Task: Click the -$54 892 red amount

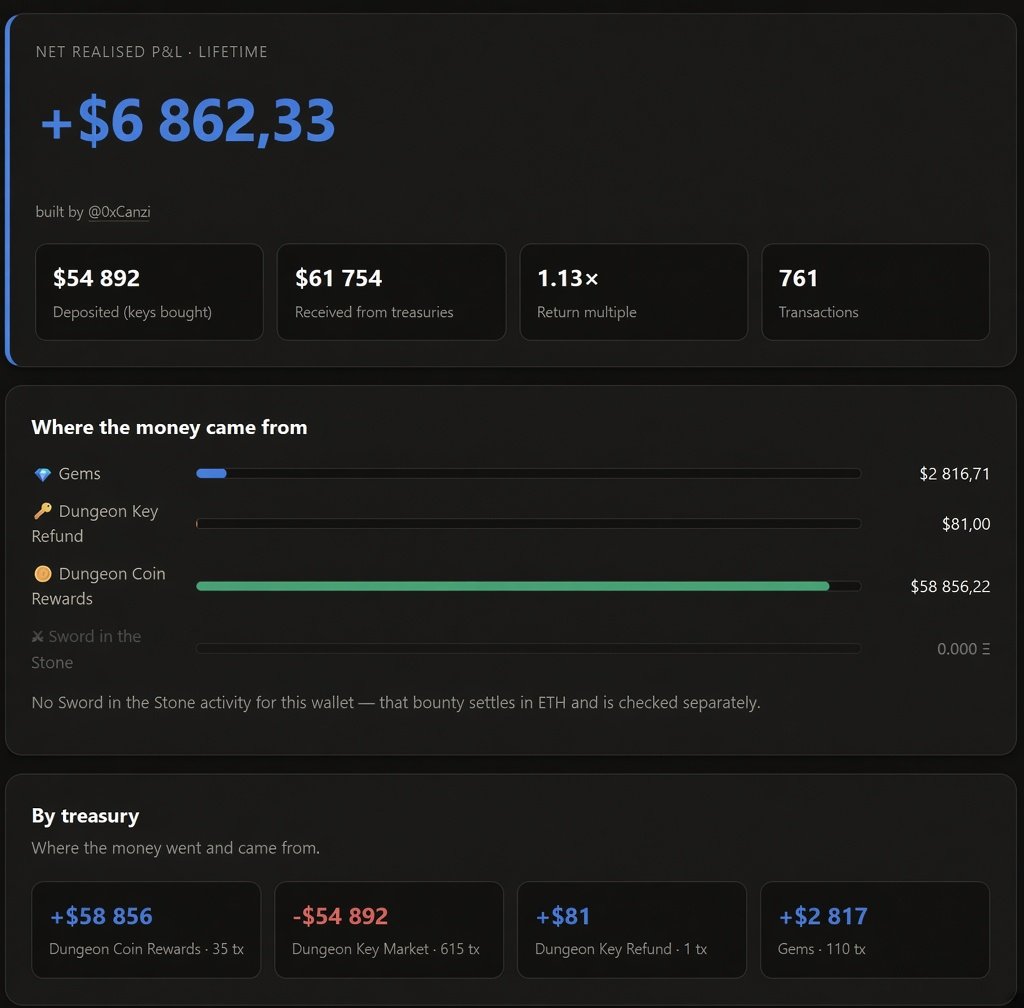Action: pos(340,916)
